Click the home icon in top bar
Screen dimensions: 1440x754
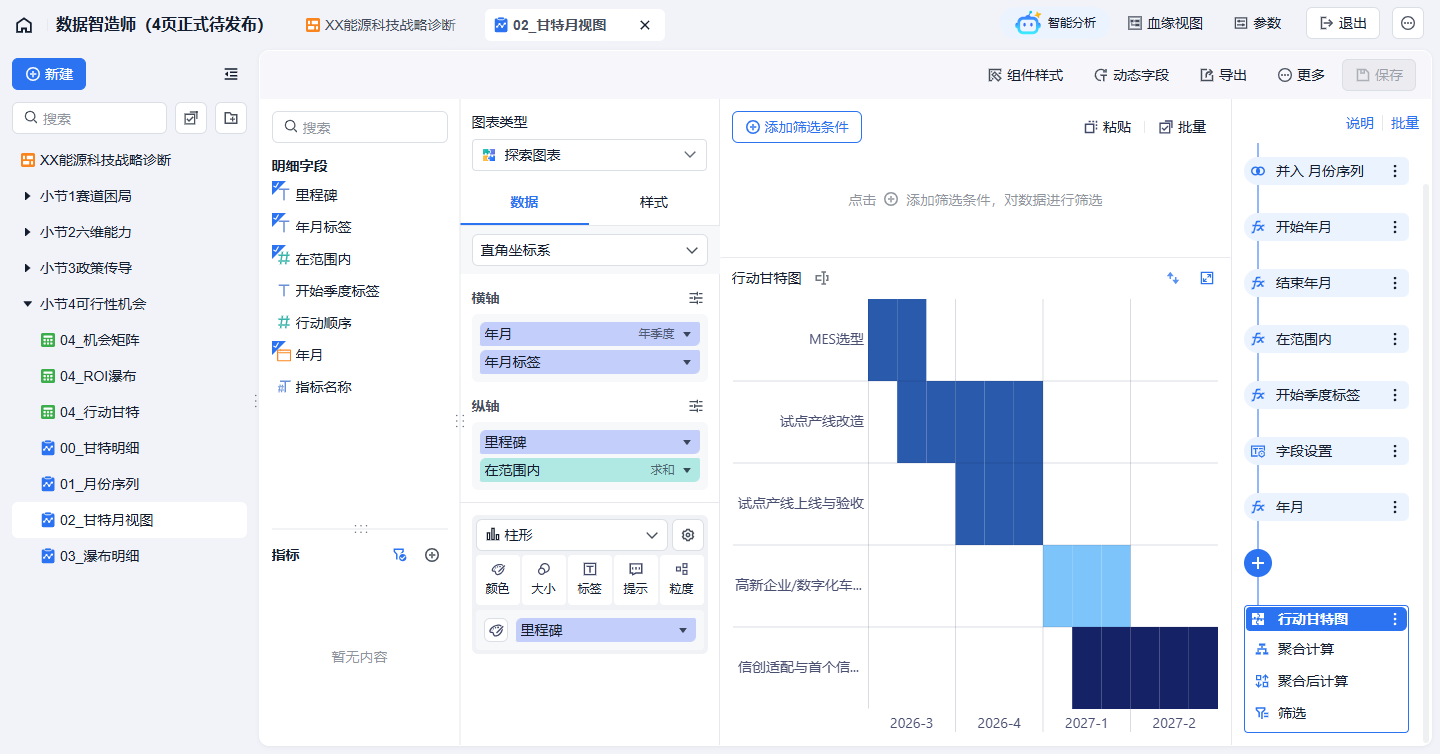(x=24, y=25)
